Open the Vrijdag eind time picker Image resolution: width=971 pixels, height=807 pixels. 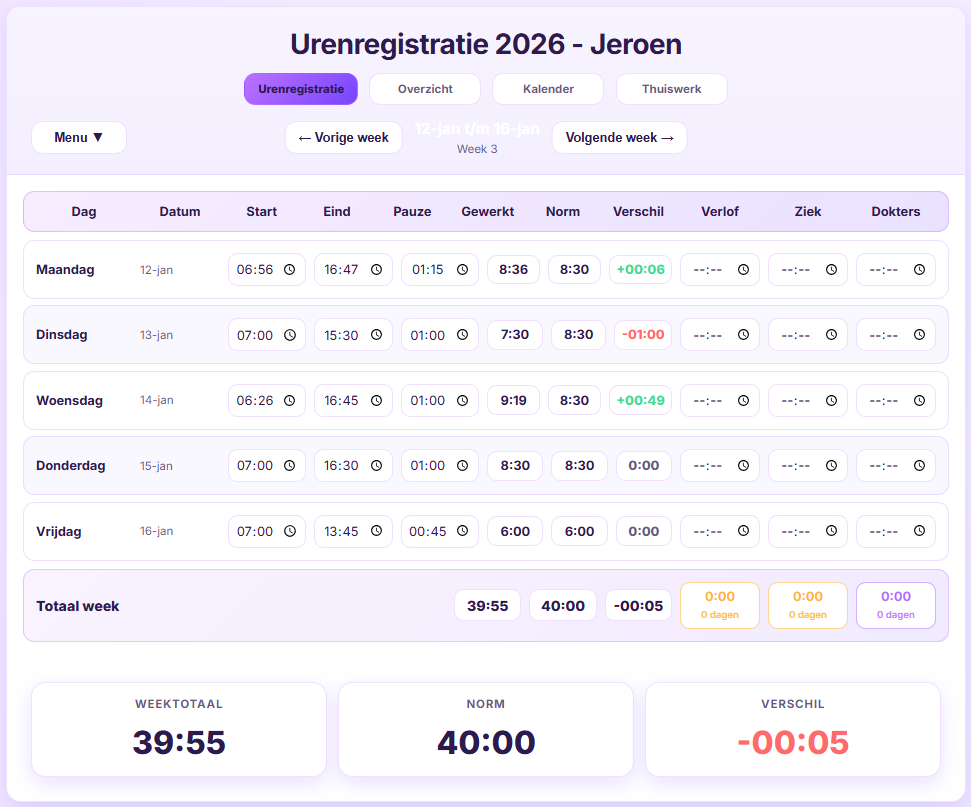coord(375,531)
